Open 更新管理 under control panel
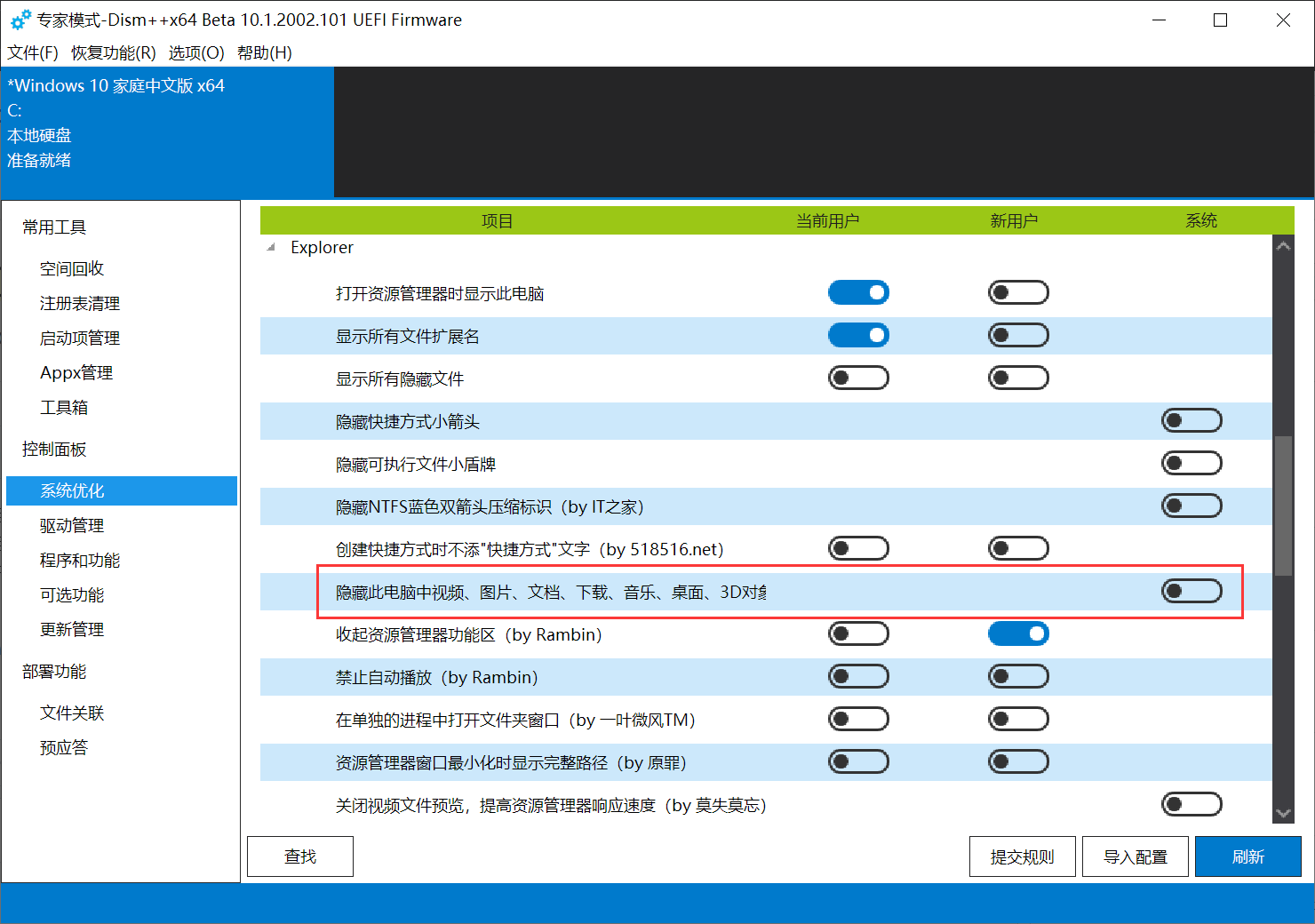Image resolution: width=1315 pixels, height=924 pixels. pyautogui.click(x=71, y=629)
